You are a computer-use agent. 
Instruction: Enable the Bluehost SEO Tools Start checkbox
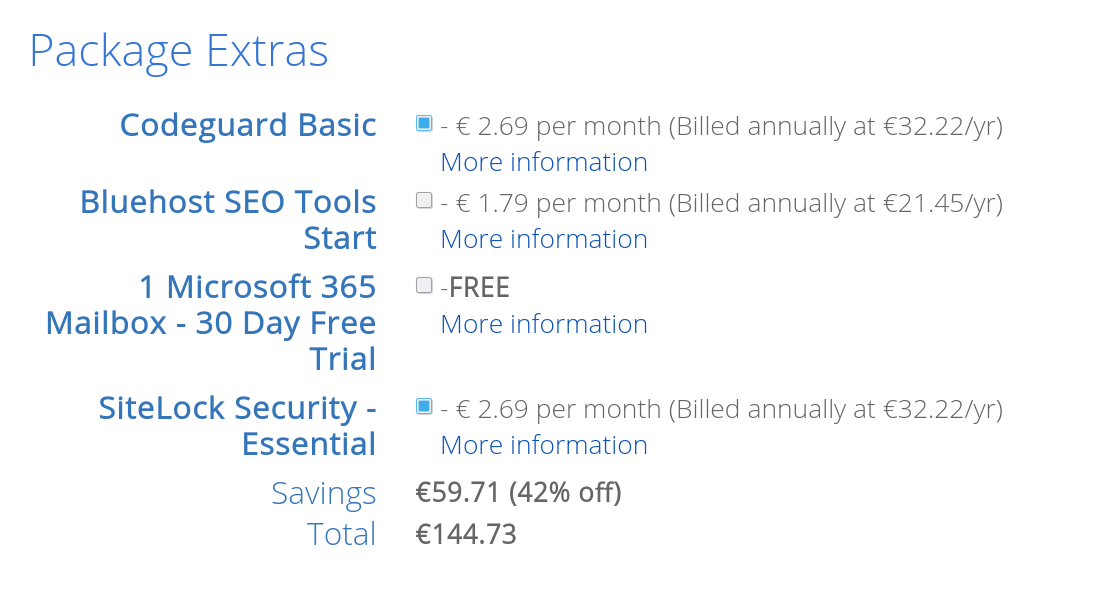pos(424,200)
